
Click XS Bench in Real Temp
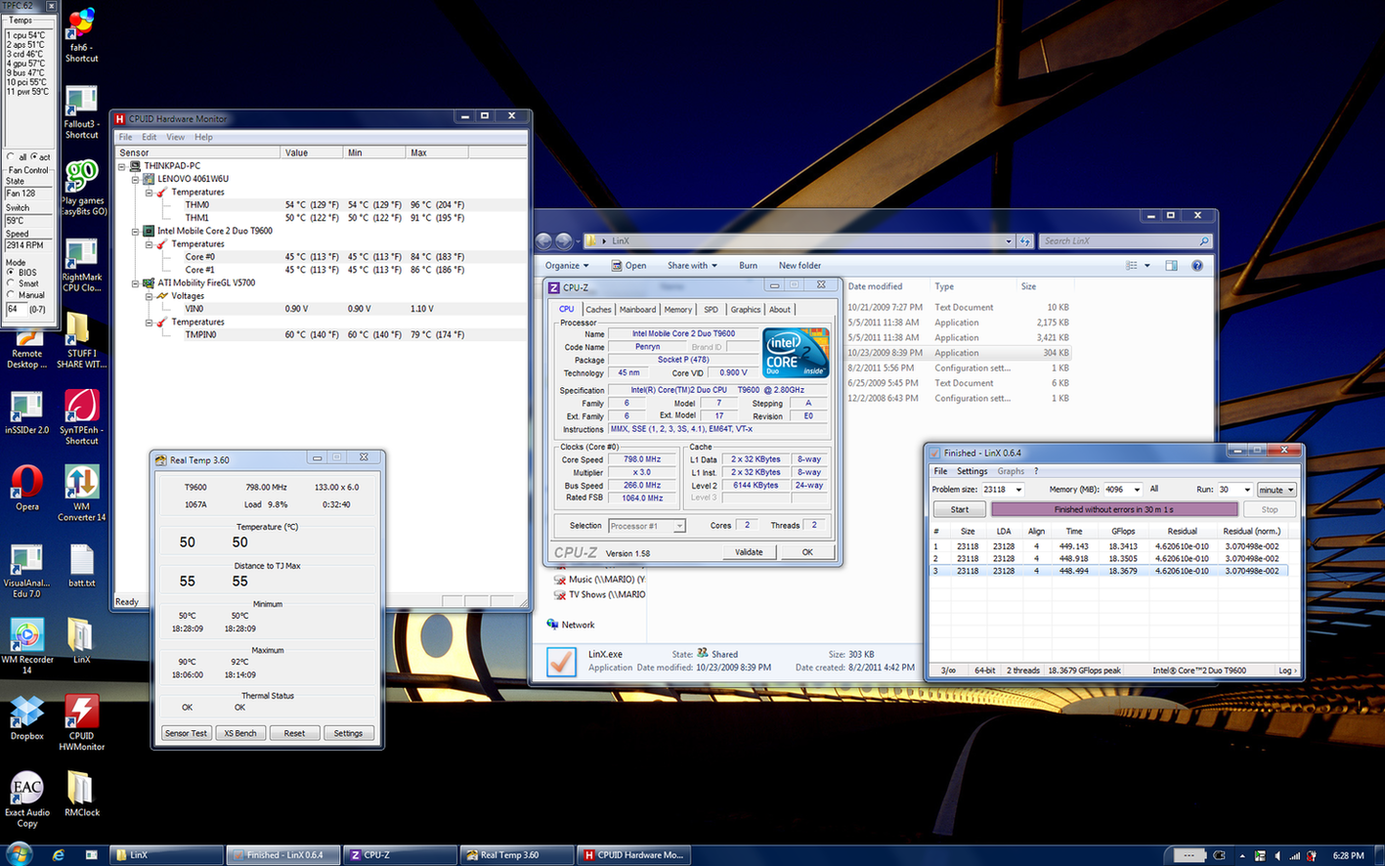240,733
